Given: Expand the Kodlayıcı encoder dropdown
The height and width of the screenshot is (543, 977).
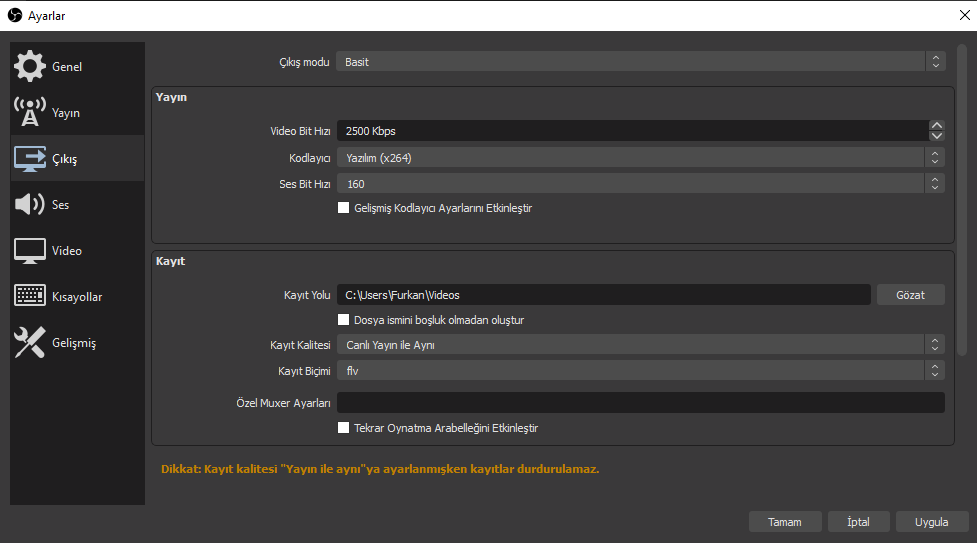Looking at the screenshot, I should tap(640, 158).
